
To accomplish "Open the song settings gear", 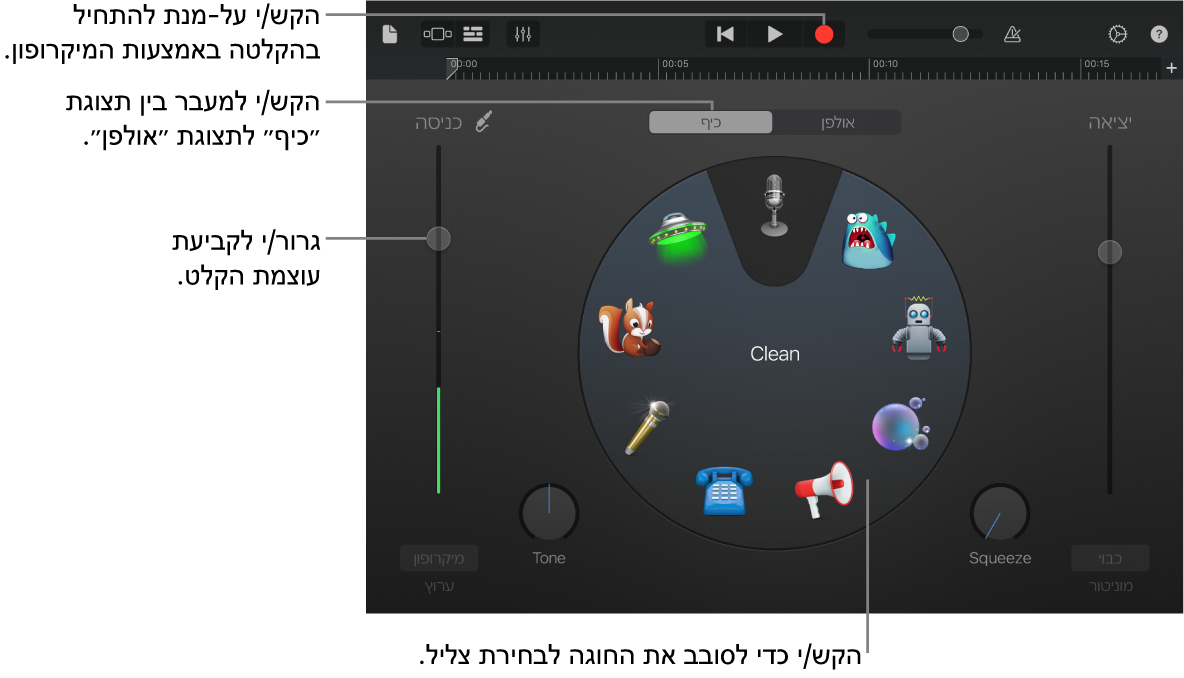I will coord(1118,34).
